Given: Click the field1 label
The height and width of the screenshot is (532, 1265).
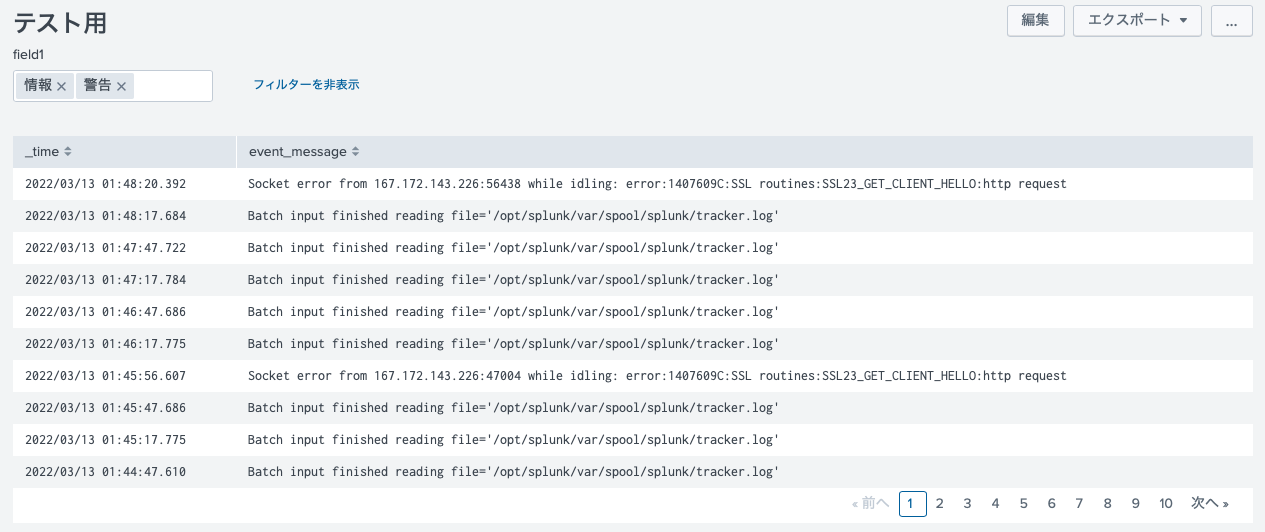Looking at the screenshot, I should pyautogui.click(x=29, y=54).
